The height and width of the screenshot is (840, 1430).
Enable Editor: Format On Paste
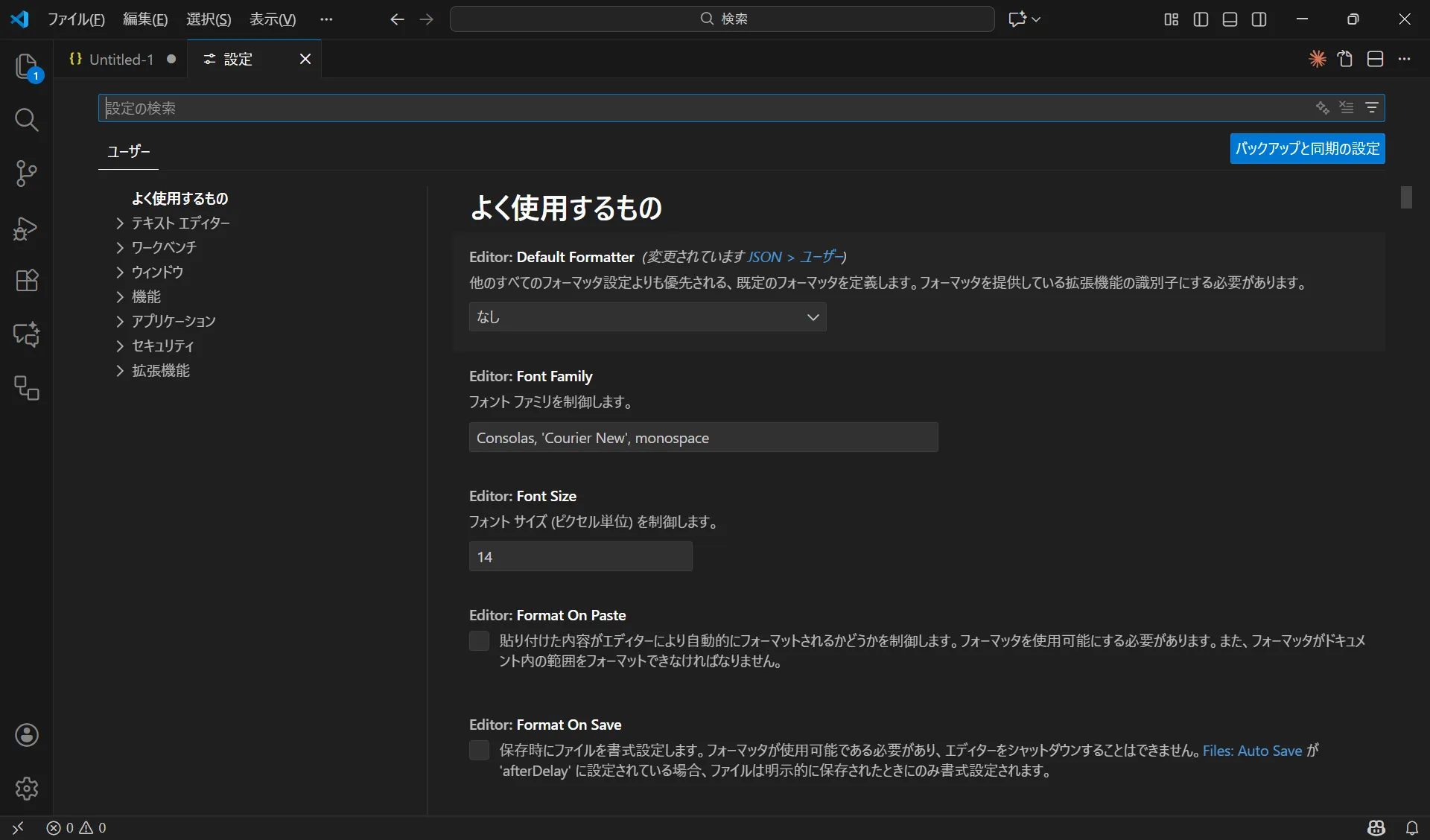(479, 640)
